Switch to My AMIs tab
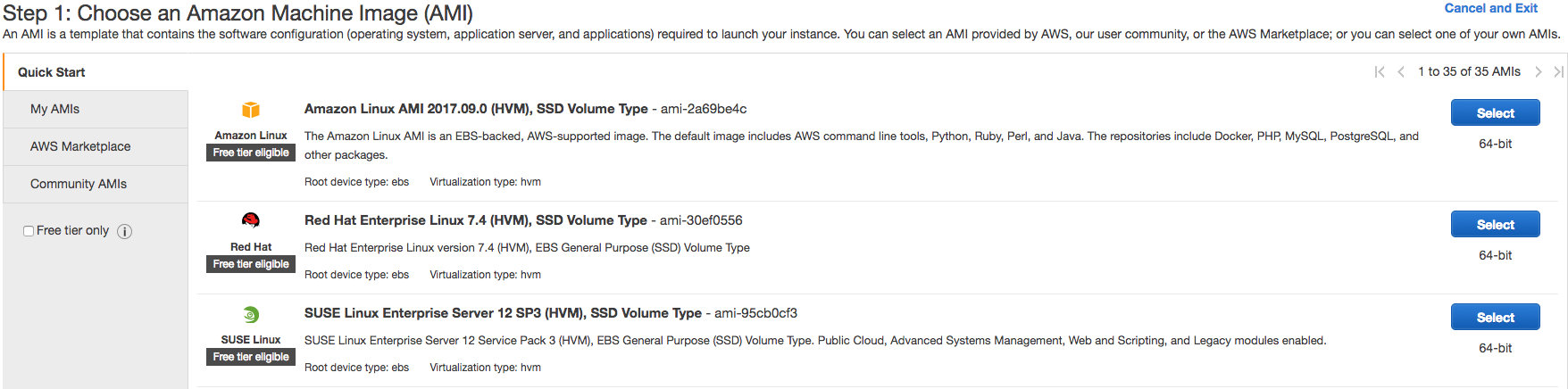 [x=54, y=109]
